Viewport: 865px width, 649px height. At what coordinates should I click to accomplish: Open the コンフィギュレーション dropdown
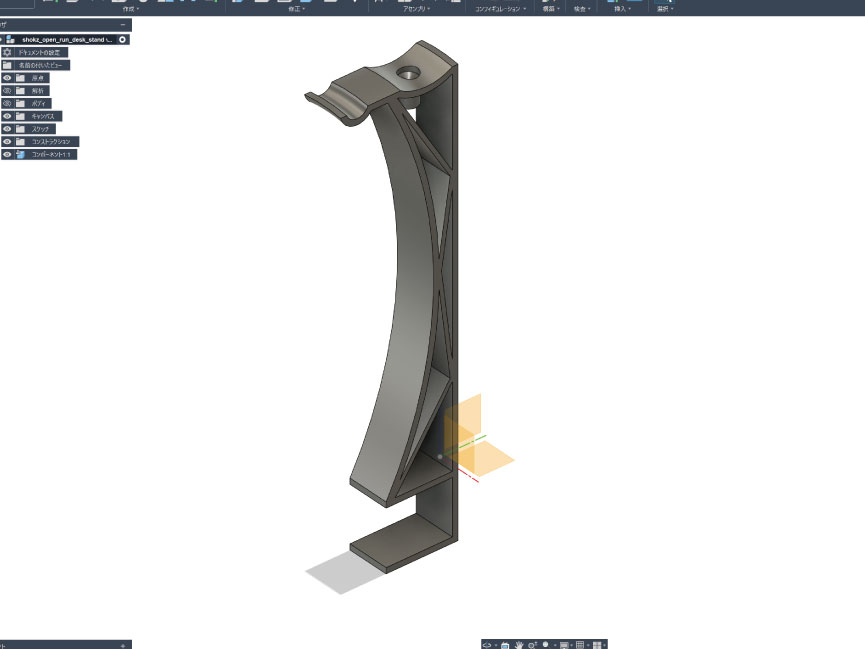point(500,9)
